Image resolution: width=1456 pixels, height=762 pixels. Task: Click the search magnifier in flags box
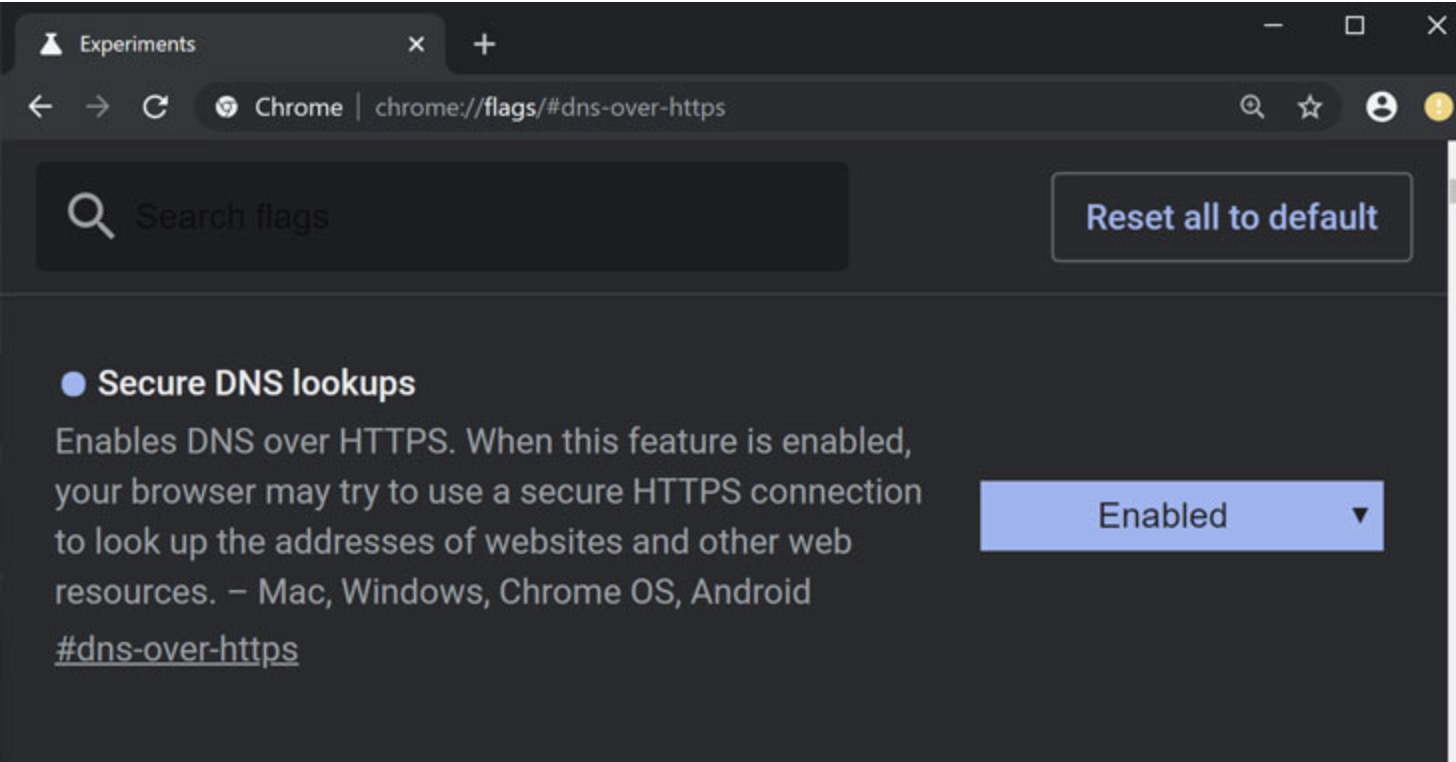click(91, 217)
